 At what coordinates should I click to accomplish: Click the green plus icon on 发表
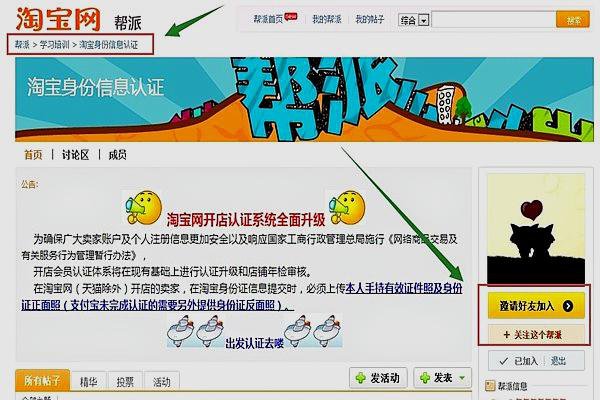[425, 378]
